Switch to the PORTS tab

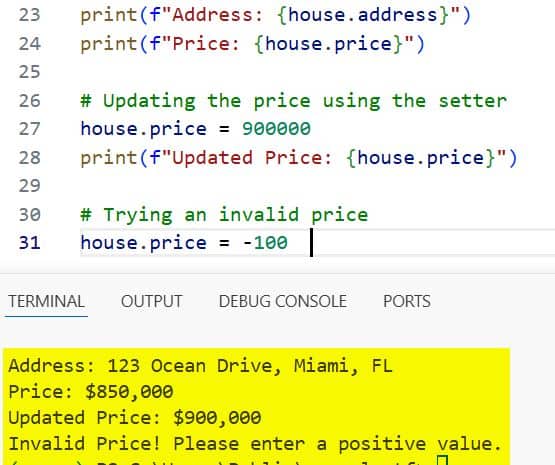point(407,302)
